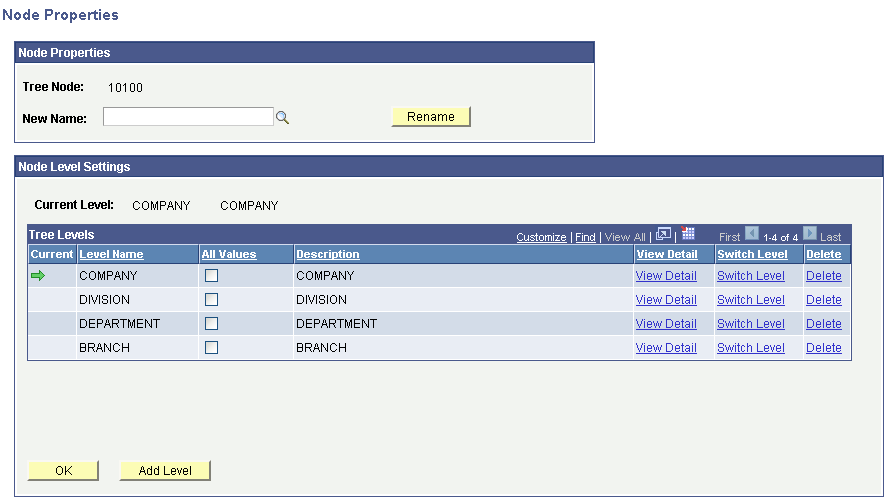Open the New Name lookup magnifier
892x504 pixels.
282,118
